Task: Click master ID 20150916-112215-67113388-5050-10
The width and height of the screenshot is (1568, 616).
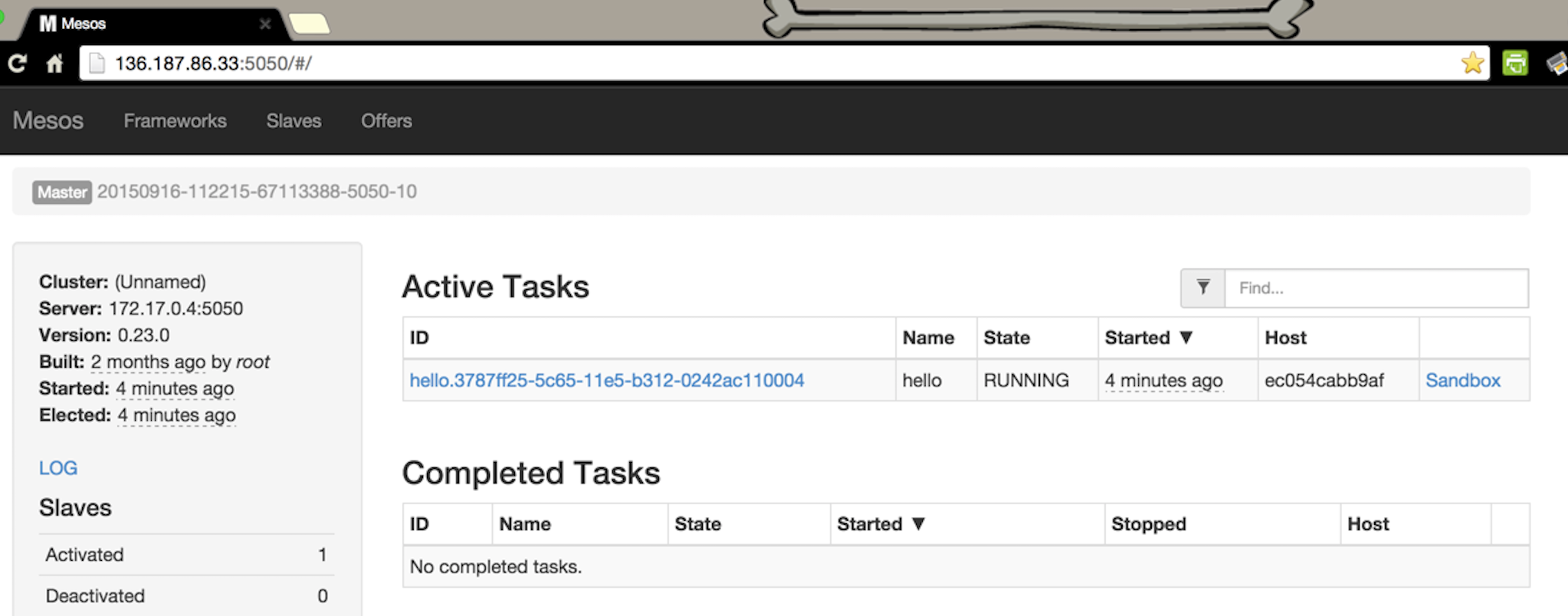Action: (257, 192)
